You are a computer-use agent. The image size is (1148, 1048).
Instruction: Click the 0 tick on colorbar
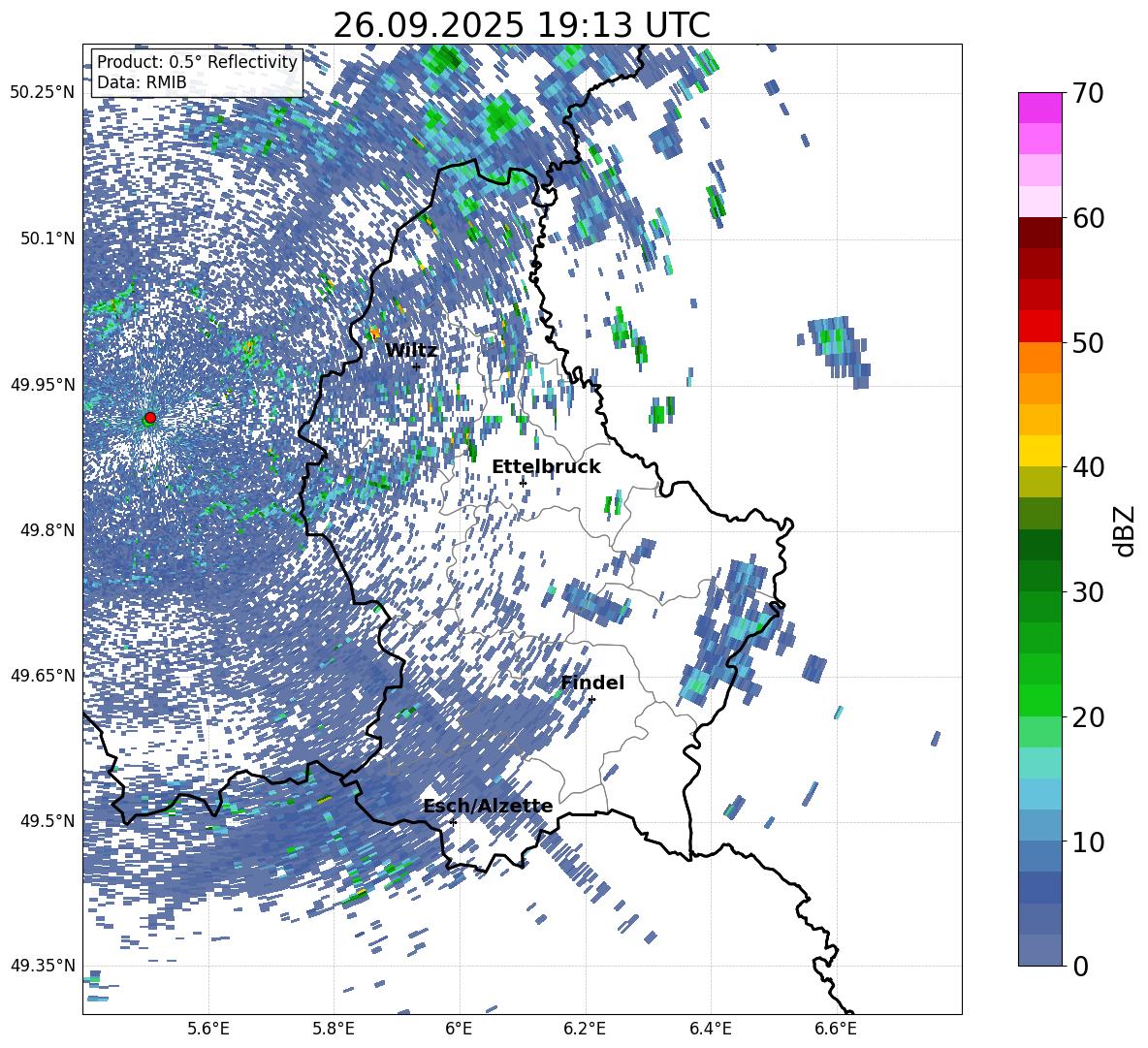coord(1080,966)
